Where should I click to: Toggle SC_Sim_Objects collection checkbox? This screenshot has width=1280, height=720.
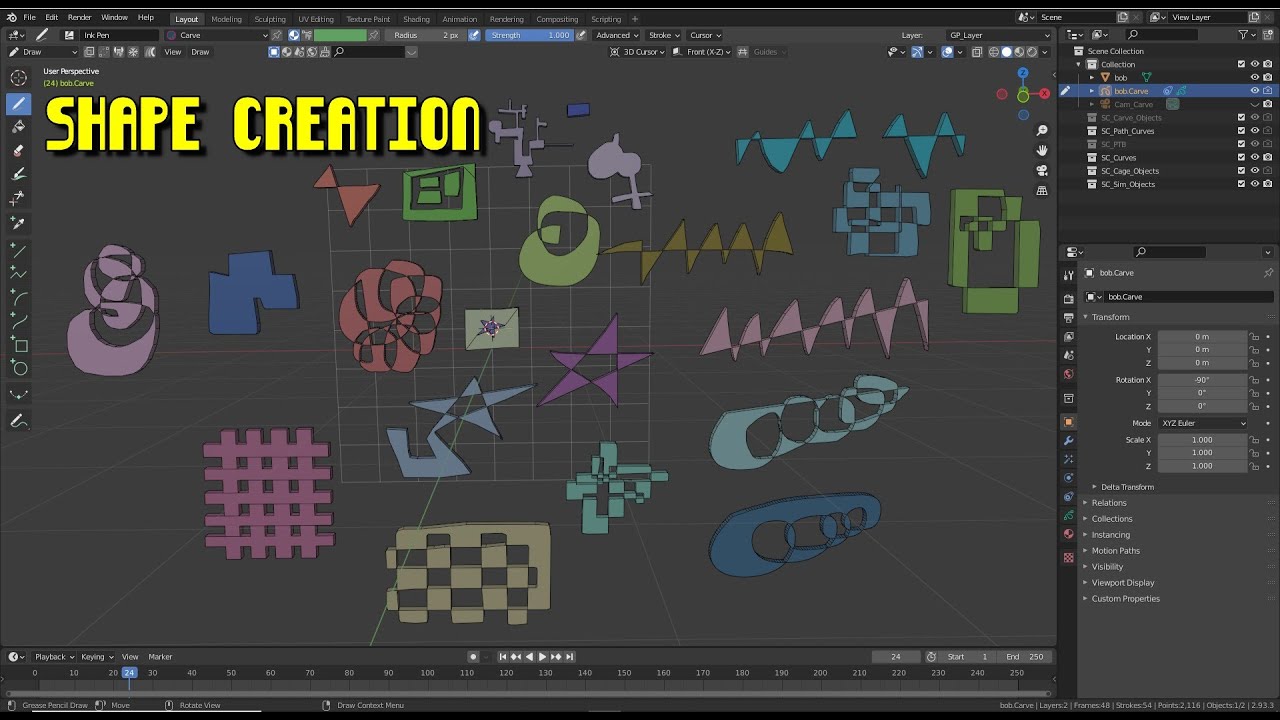point(1242,184)
